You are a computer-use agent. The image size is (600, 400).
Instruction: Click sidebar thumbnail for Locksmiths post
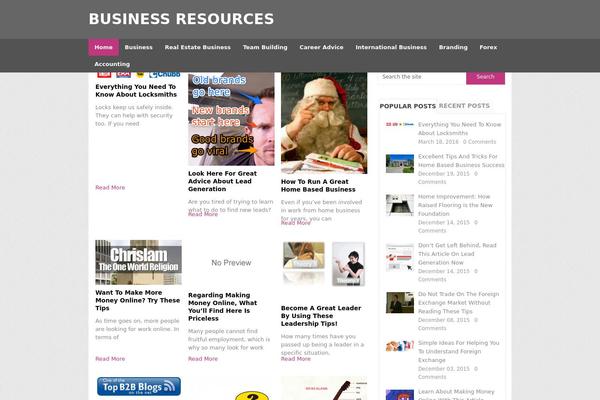399,124
